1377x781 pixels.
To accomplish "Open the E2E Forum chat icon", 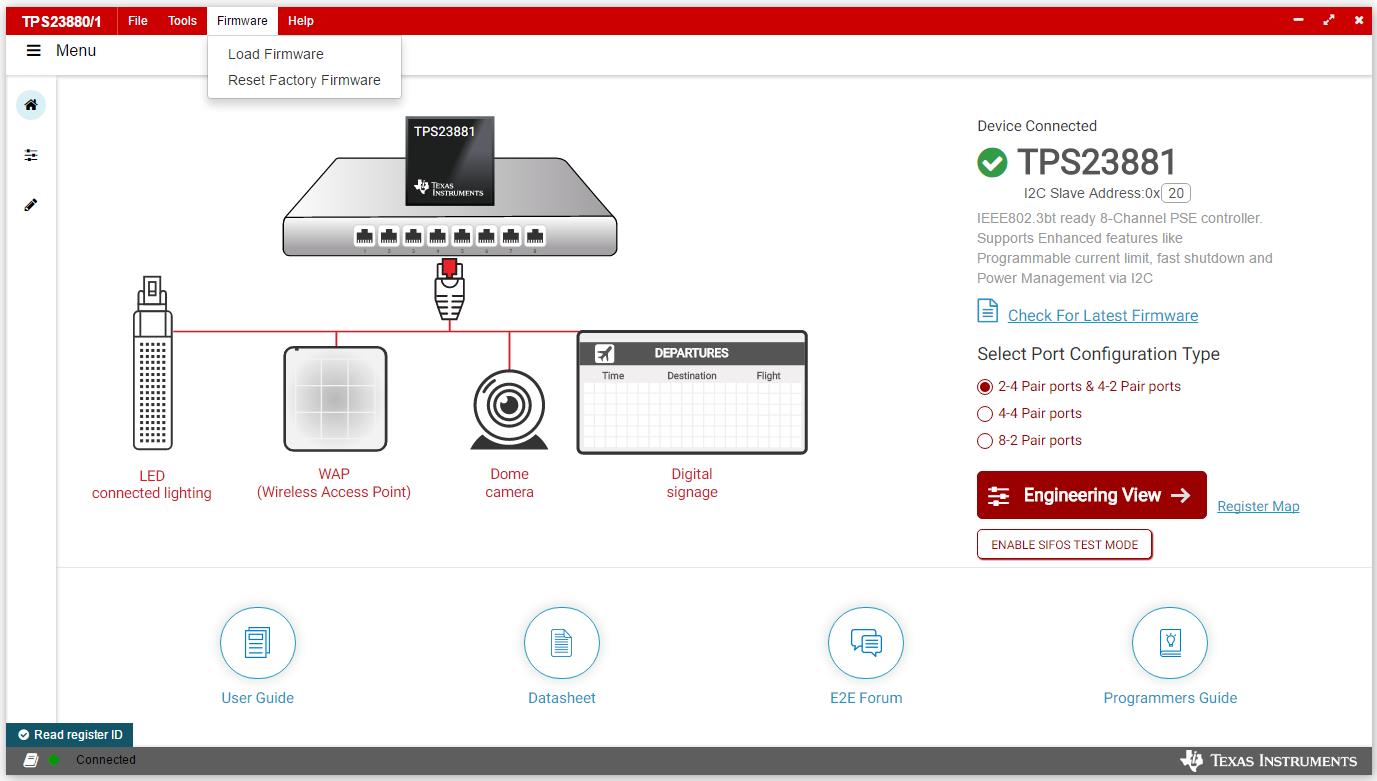I will point(865,643).
